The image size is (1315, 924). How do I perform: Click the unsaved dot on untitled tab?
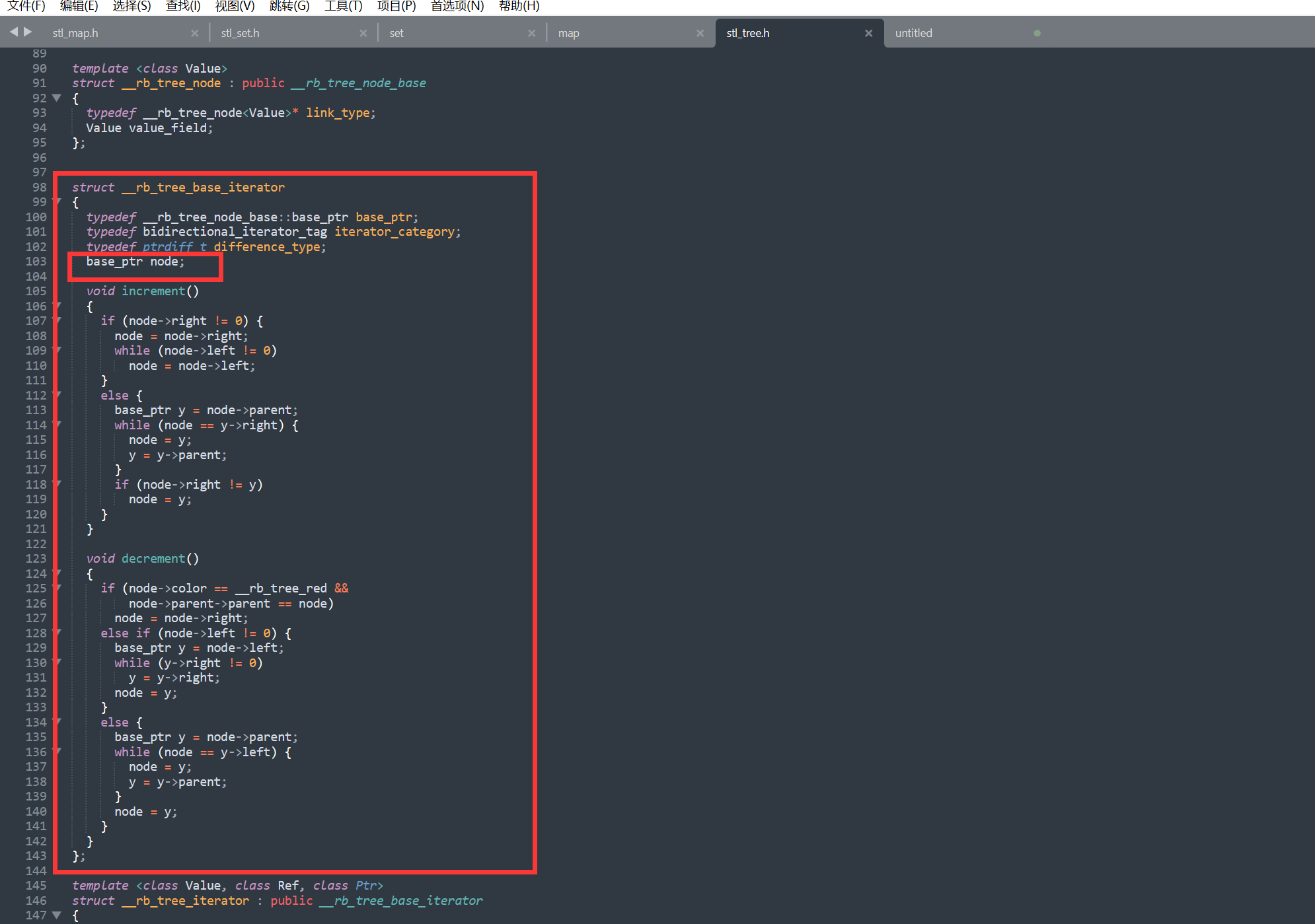coord(1037,33)
